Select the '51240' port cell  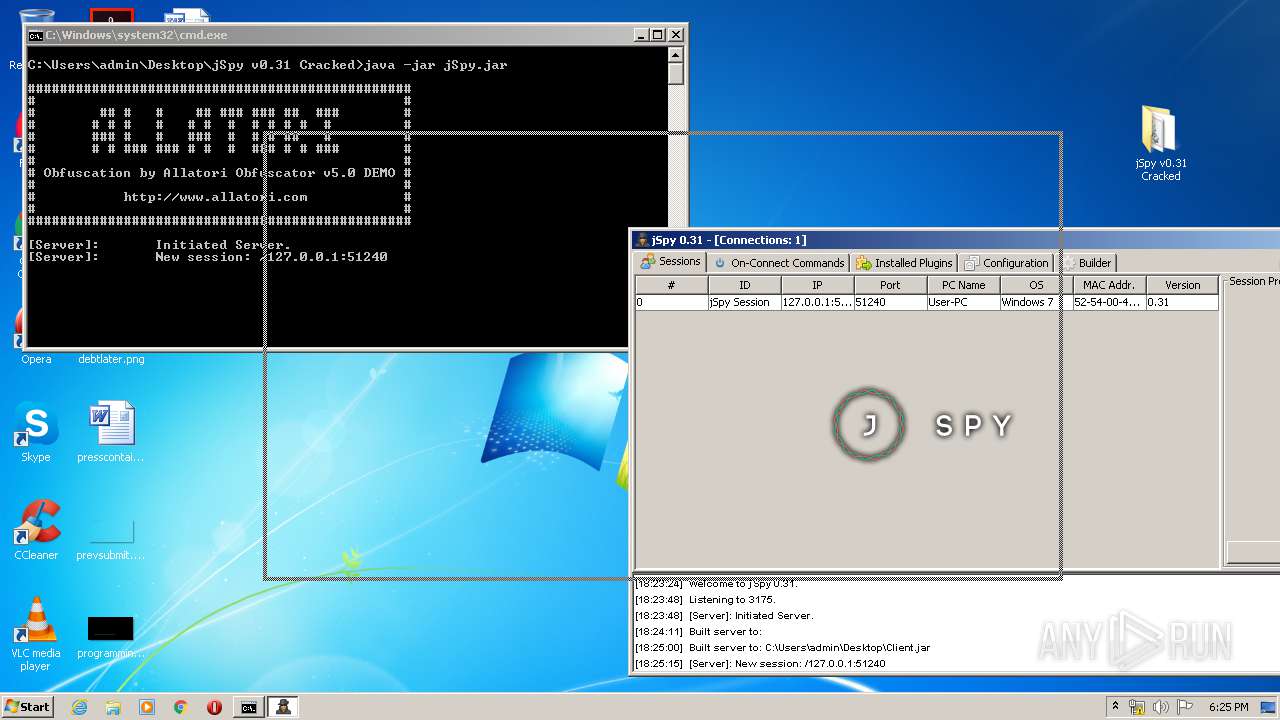(890, 302)
